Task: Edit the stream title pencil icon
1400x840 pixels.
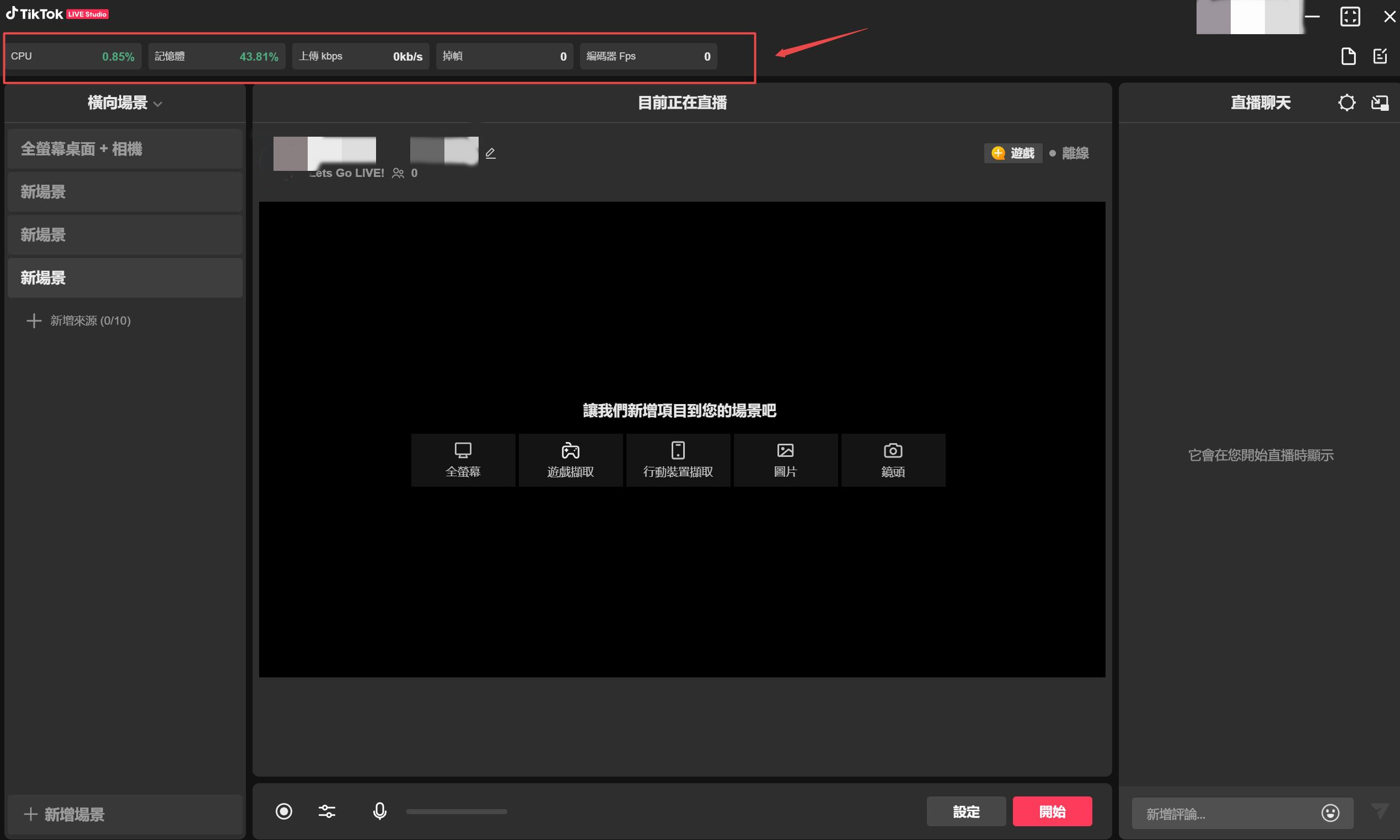Action: point(490,153)
